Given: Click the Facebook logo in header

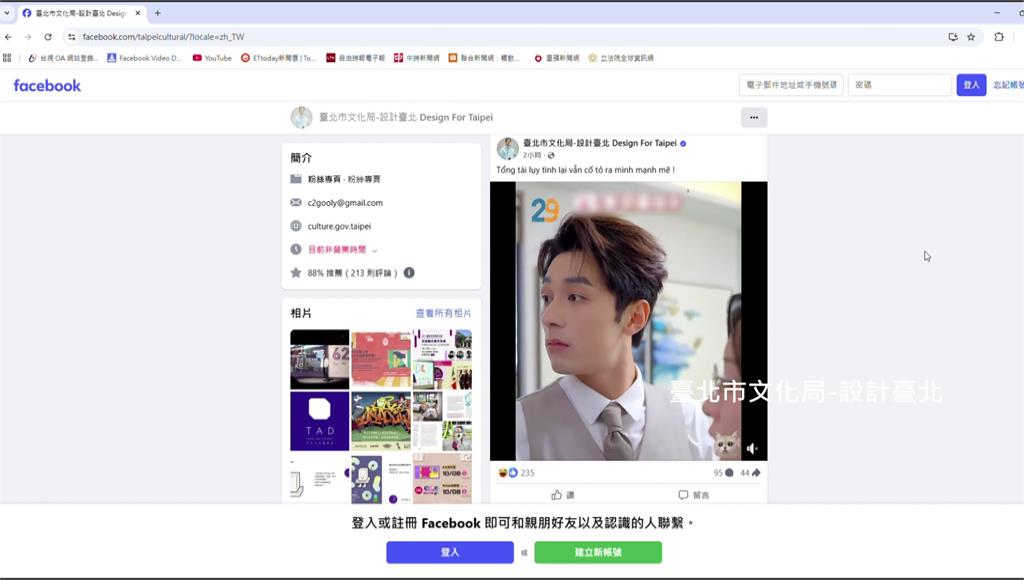Looking at the screenshot, I should [47, 86].
